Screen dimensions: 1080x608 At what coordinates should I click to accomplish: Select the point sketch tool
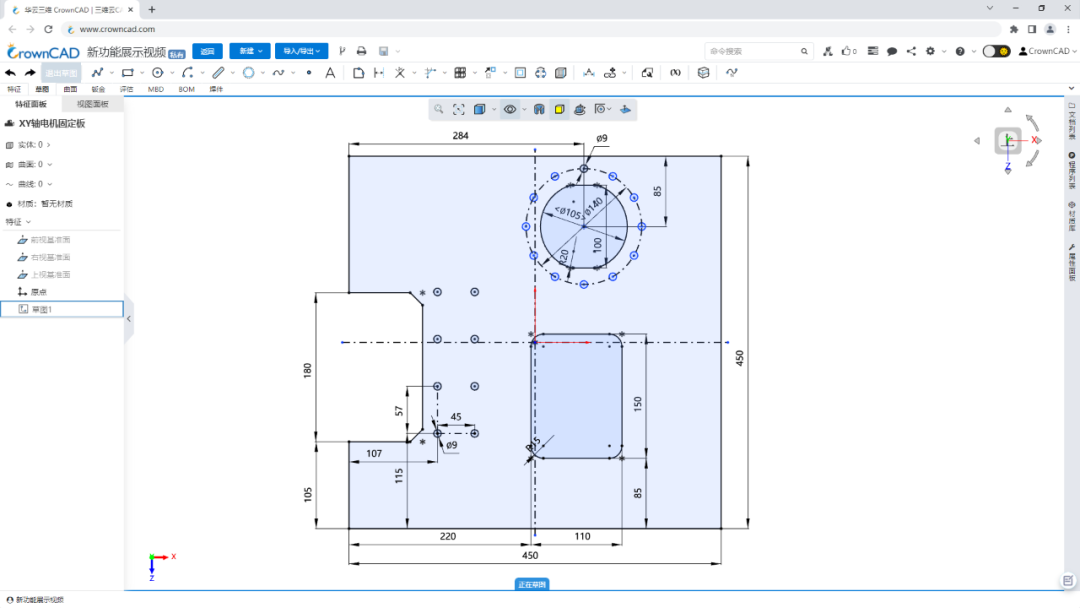[x=309, y=72]
